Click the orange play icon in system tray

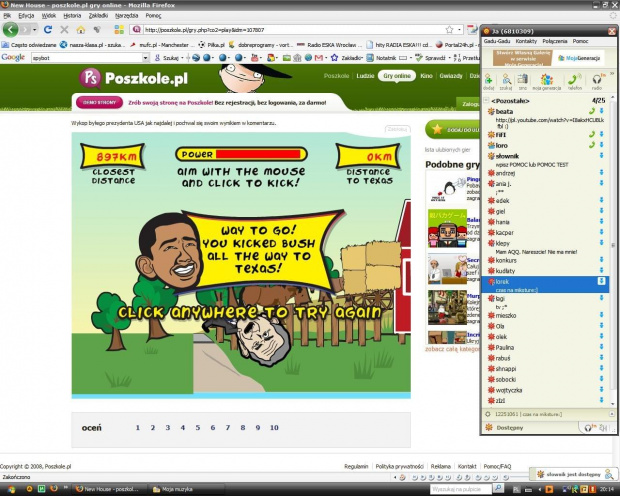coord(549,490)
